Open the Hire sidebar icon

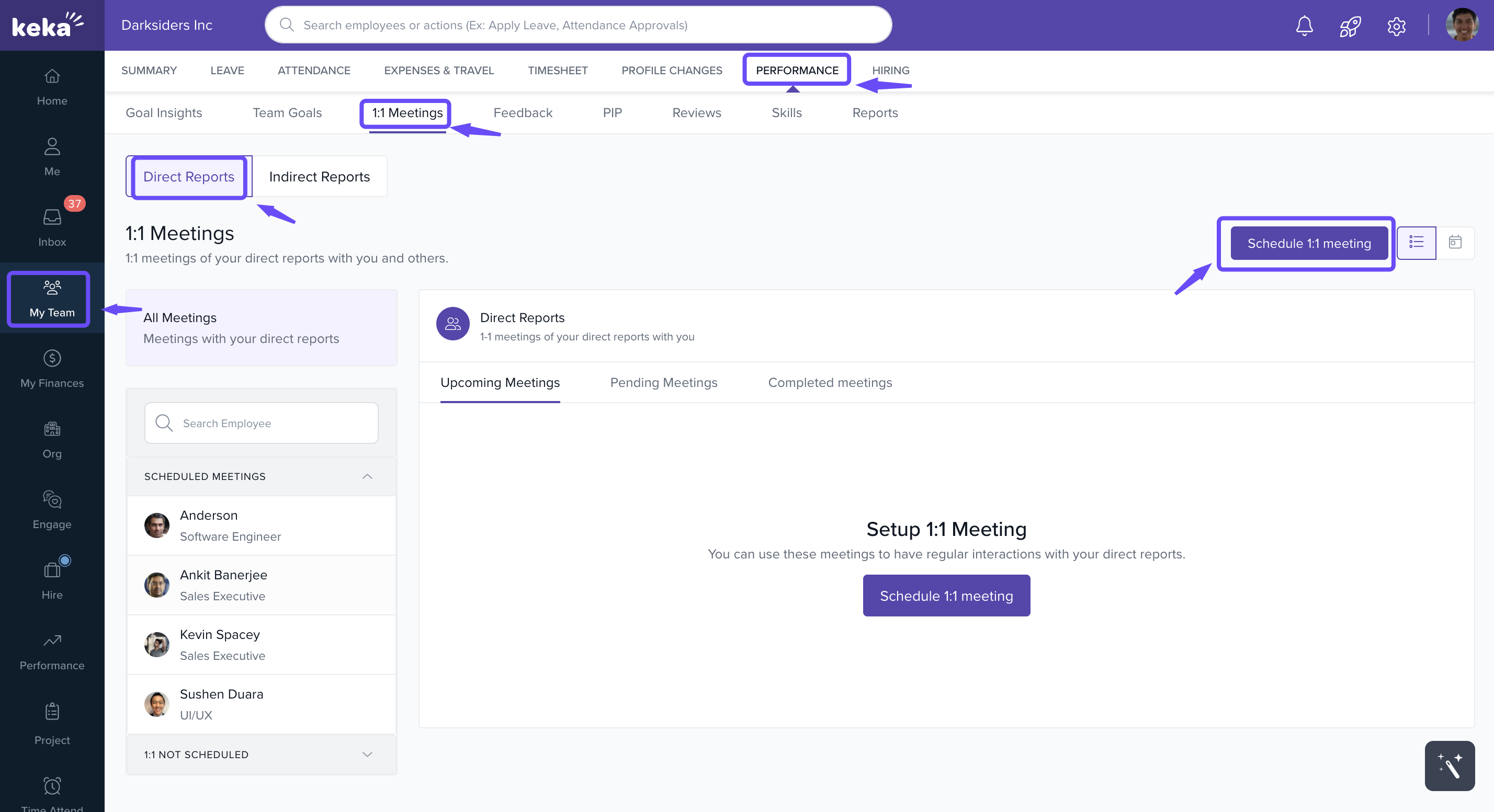52,580
